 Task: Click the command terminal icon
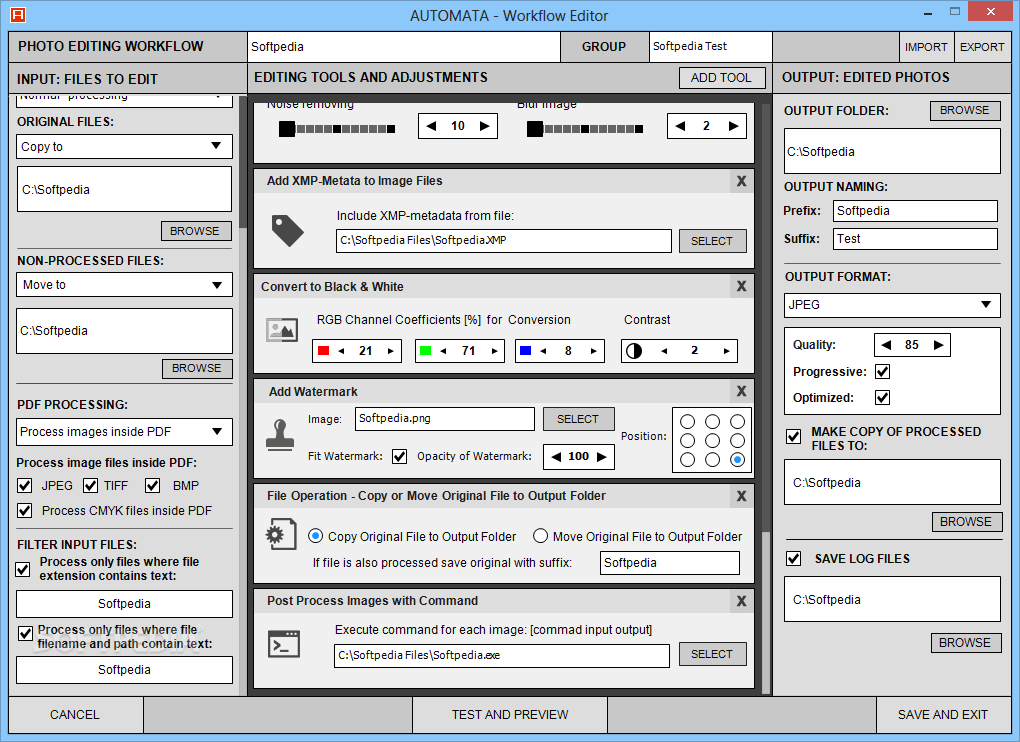pyautogui.click(x=284, y=644)
